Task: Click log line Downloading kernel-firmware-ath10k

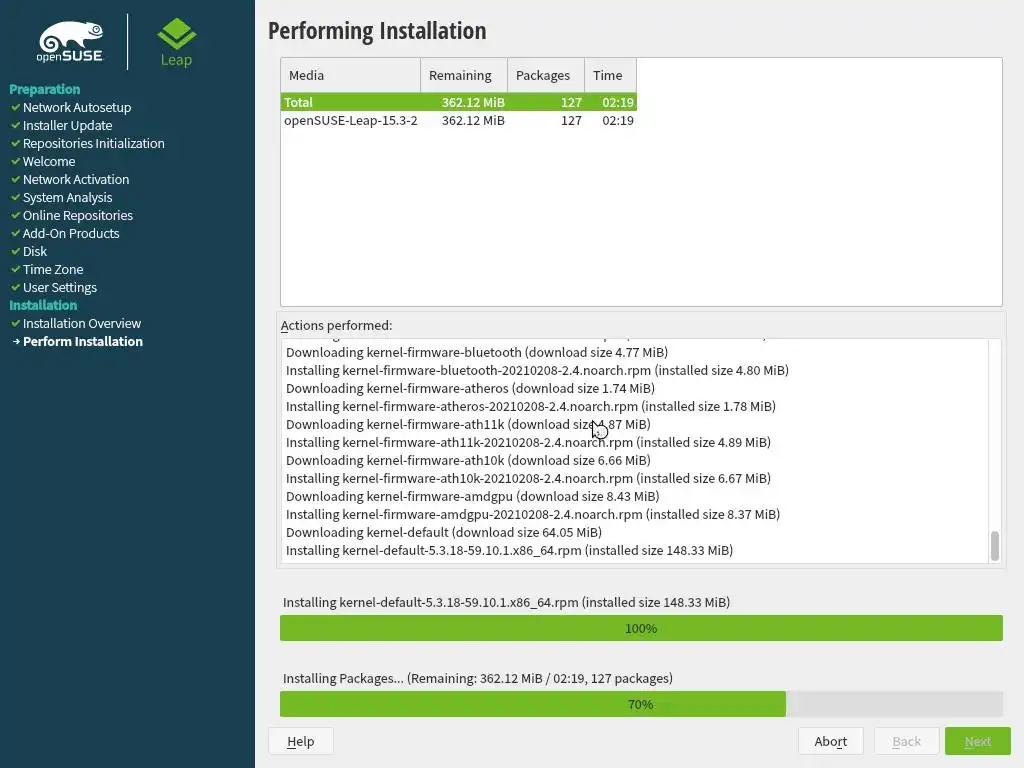Action: click(x=468, y=460)
